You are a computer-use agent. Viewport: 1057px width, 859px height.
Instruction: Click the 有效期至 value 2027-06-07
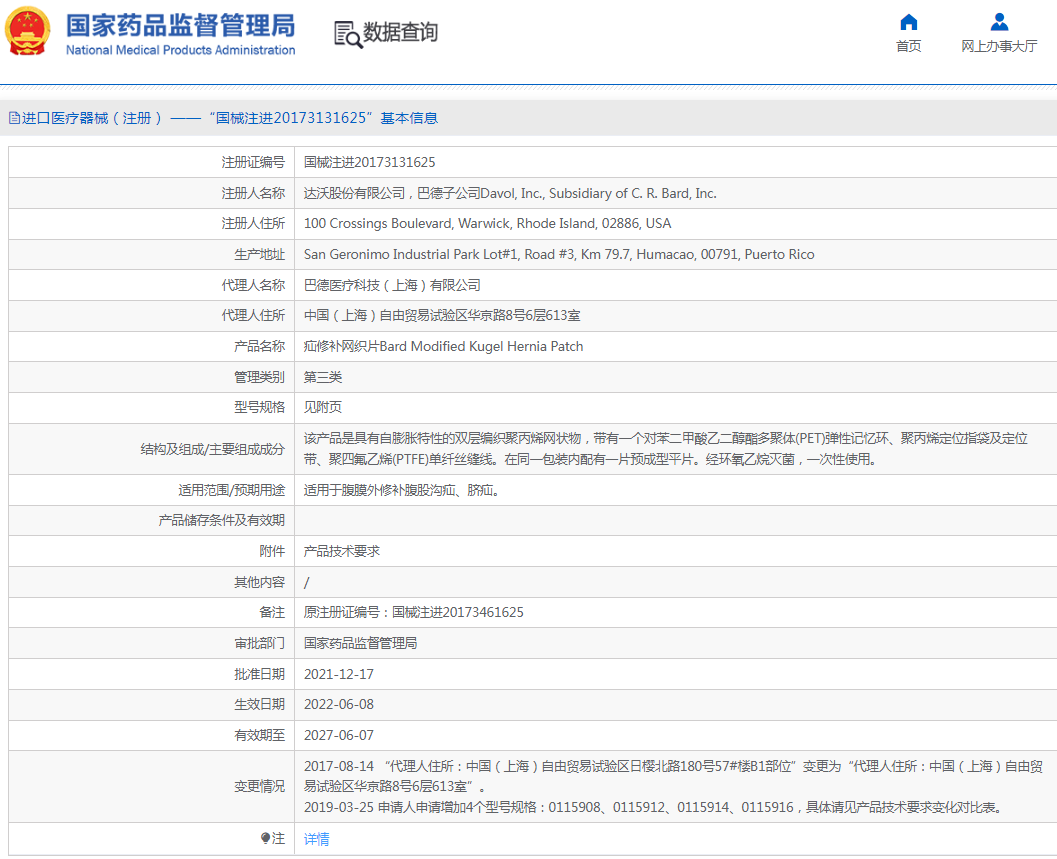(x=338, y=735)
